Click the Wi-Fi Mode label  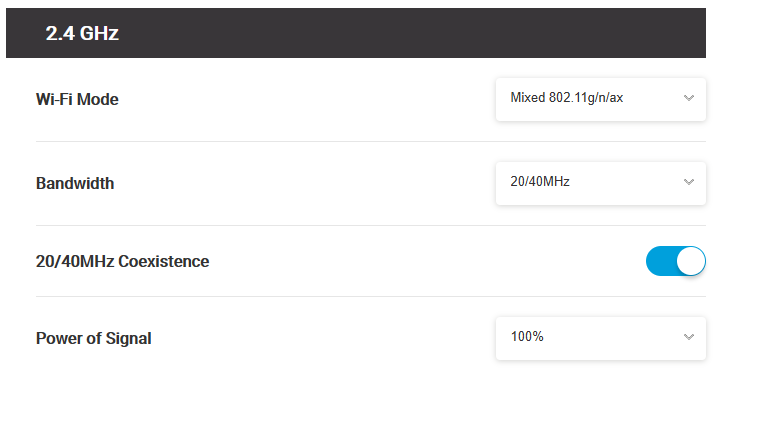click(77, 99)
